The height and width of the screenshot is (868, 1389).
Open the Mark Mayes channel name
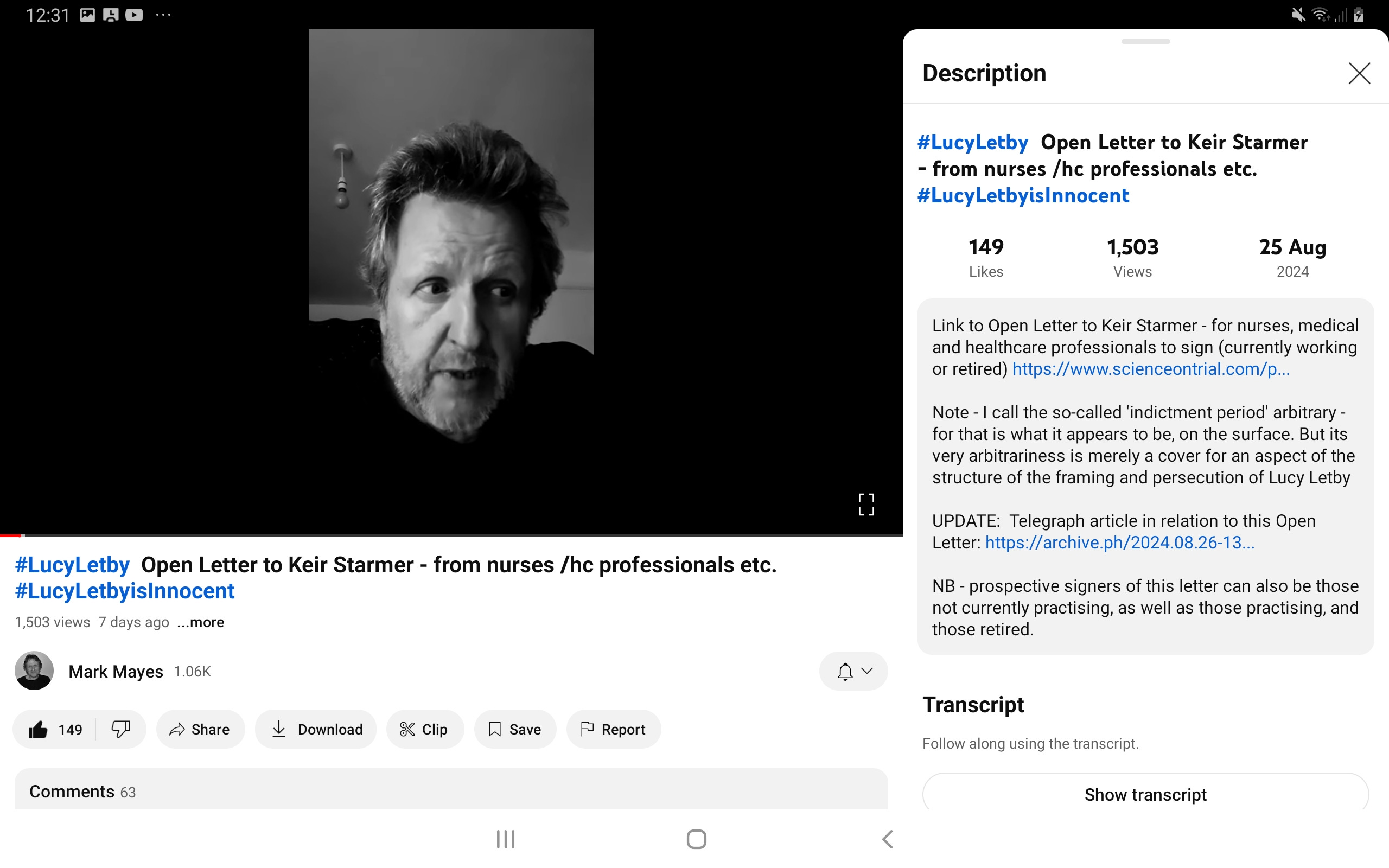pyautogui.click(x=116, y=672)
